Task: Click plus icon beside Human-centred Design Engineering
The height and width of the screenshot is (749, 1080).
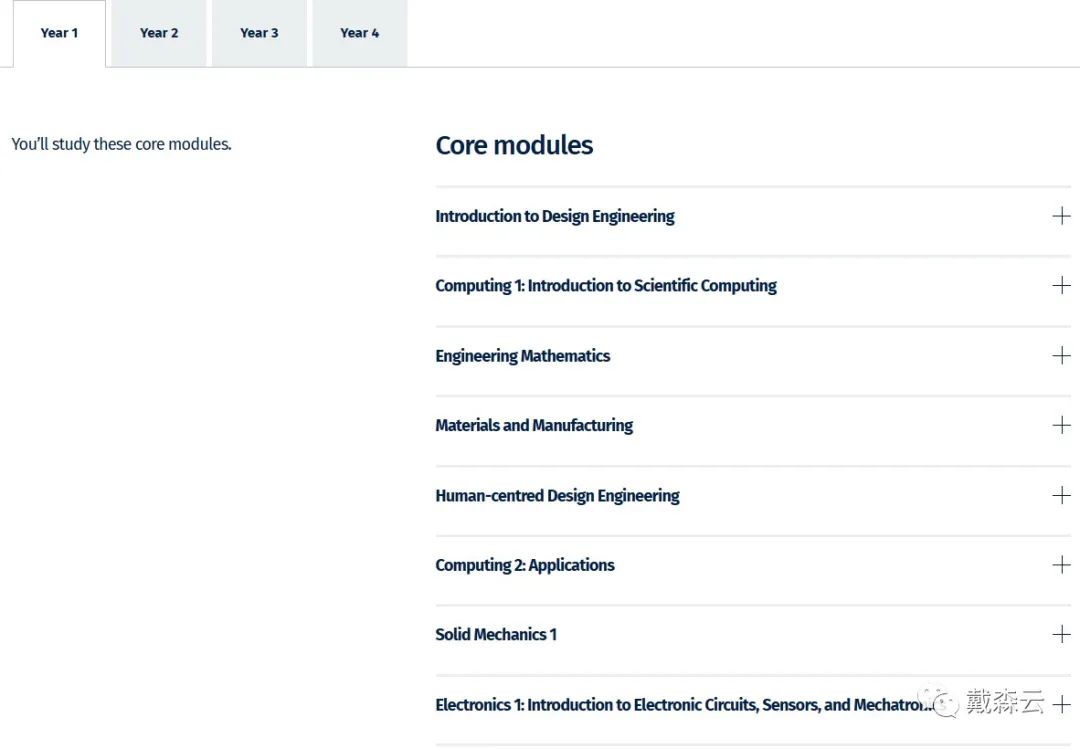Action: 1061,495
